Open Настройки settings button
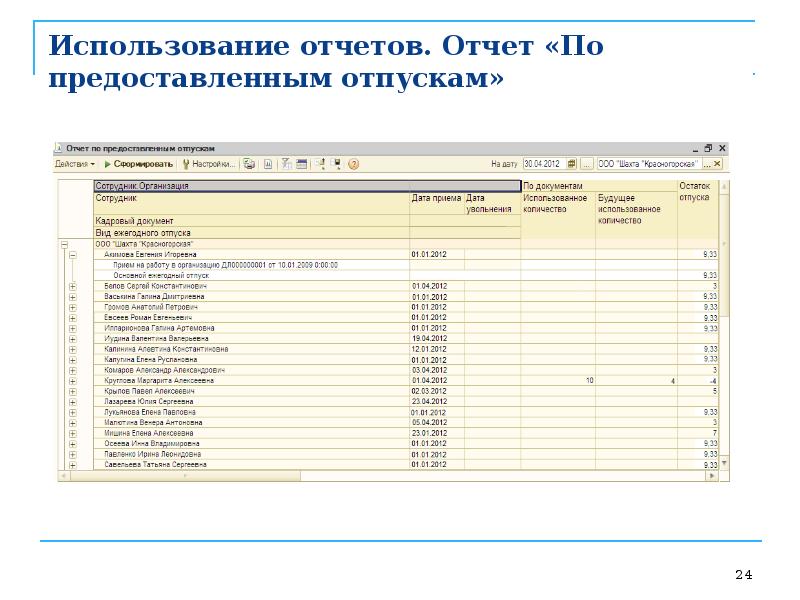The width and height of the screenshot is (800, 600). 214,163
